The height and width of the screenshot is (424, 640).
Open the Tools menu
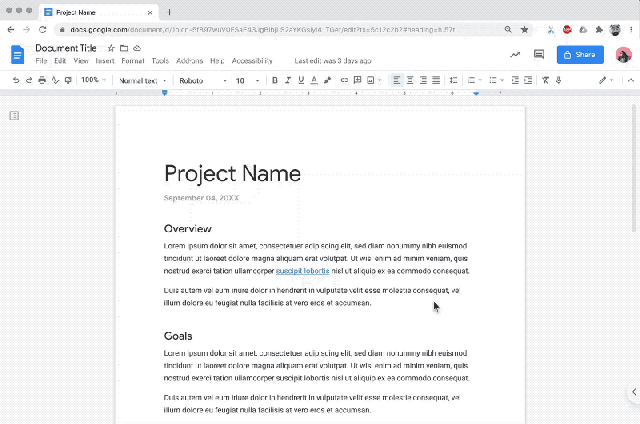tap(160, 61)
